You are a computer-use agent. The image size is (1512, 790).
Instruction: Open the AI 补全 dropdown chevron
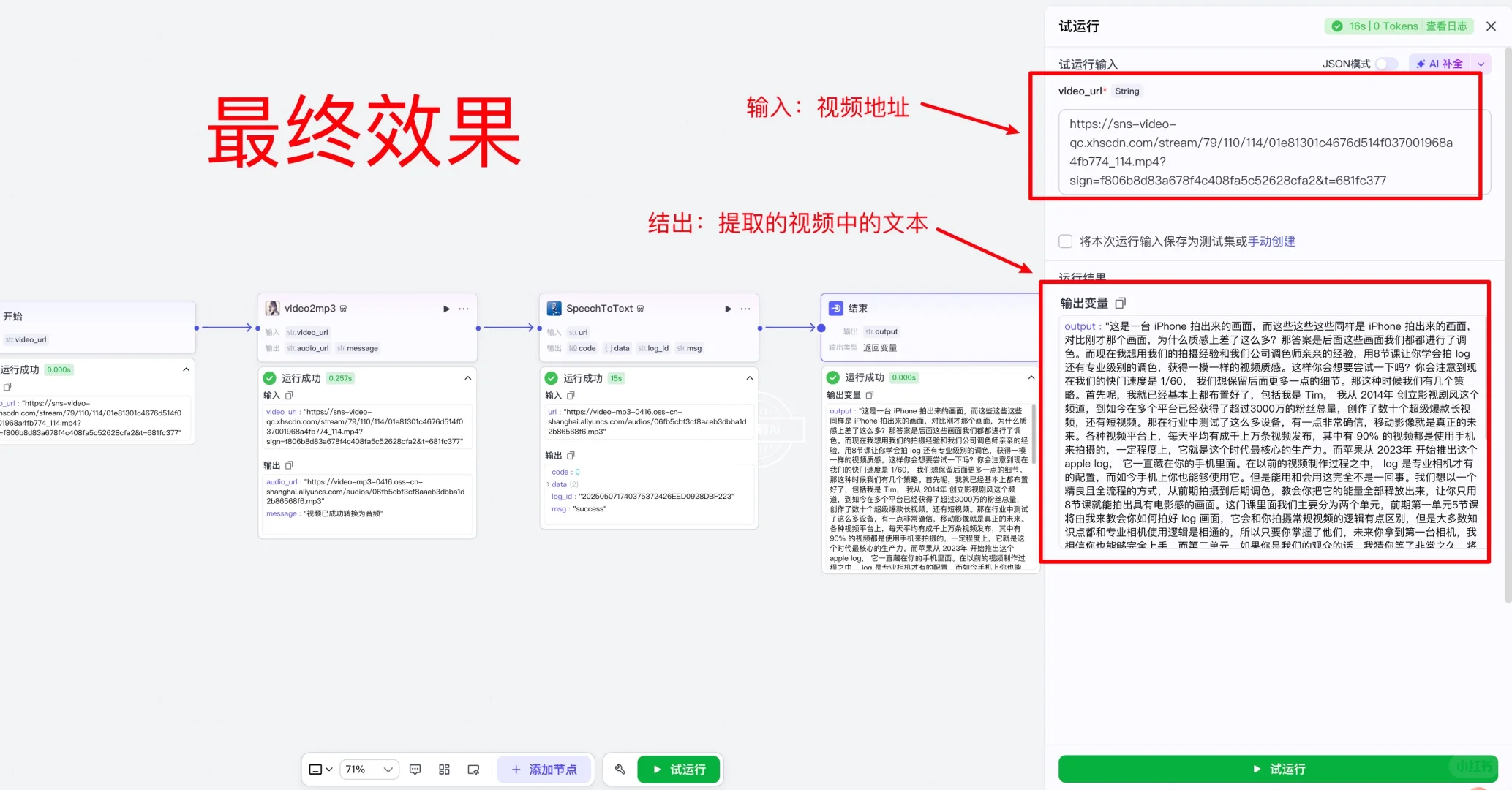1480,64
